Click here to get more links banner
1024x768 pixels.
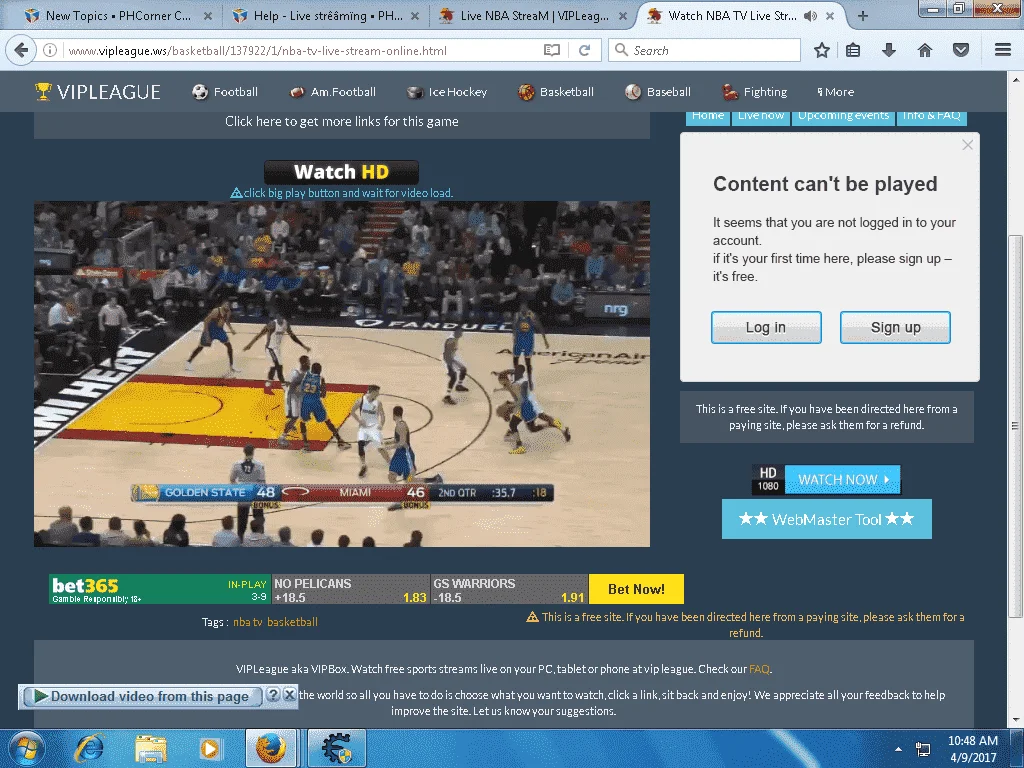tap(342, 121)
